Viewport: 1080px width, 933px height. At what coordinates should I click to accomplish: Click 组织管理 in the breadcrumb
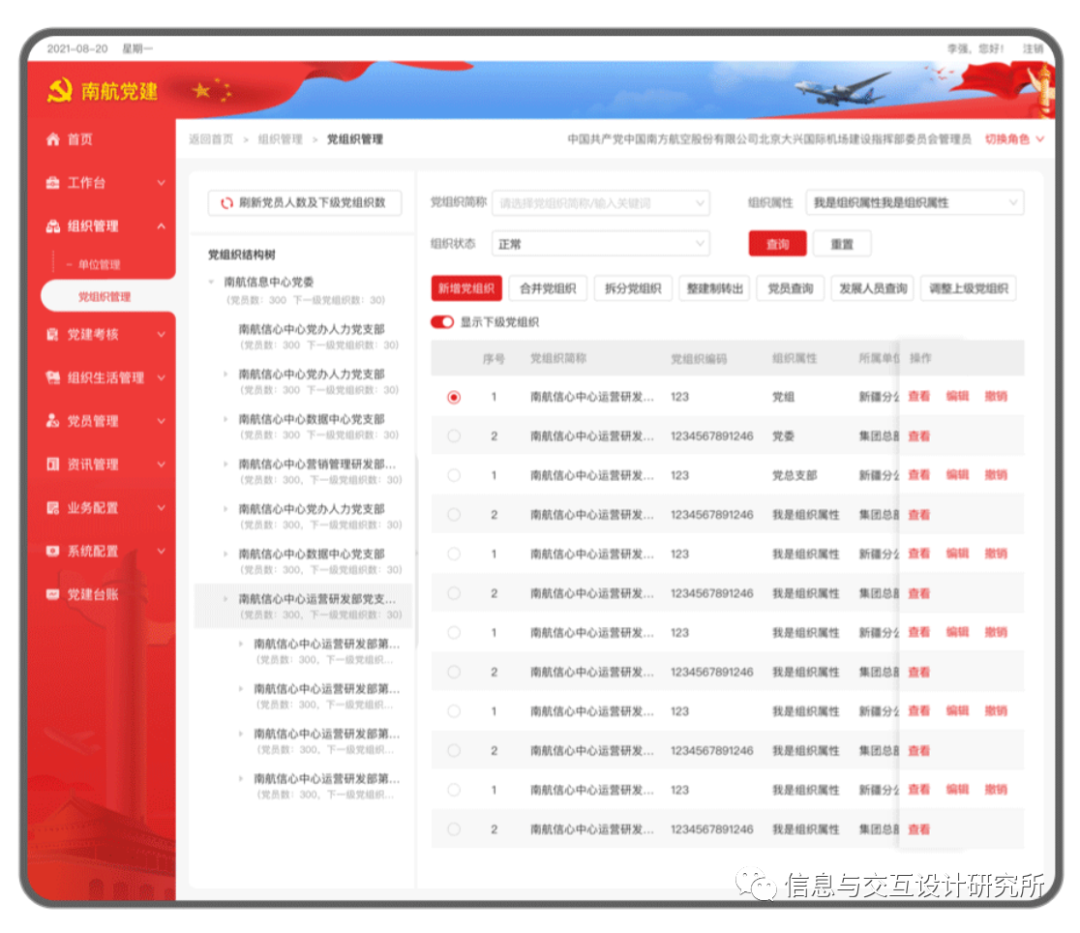coord(280,139)
